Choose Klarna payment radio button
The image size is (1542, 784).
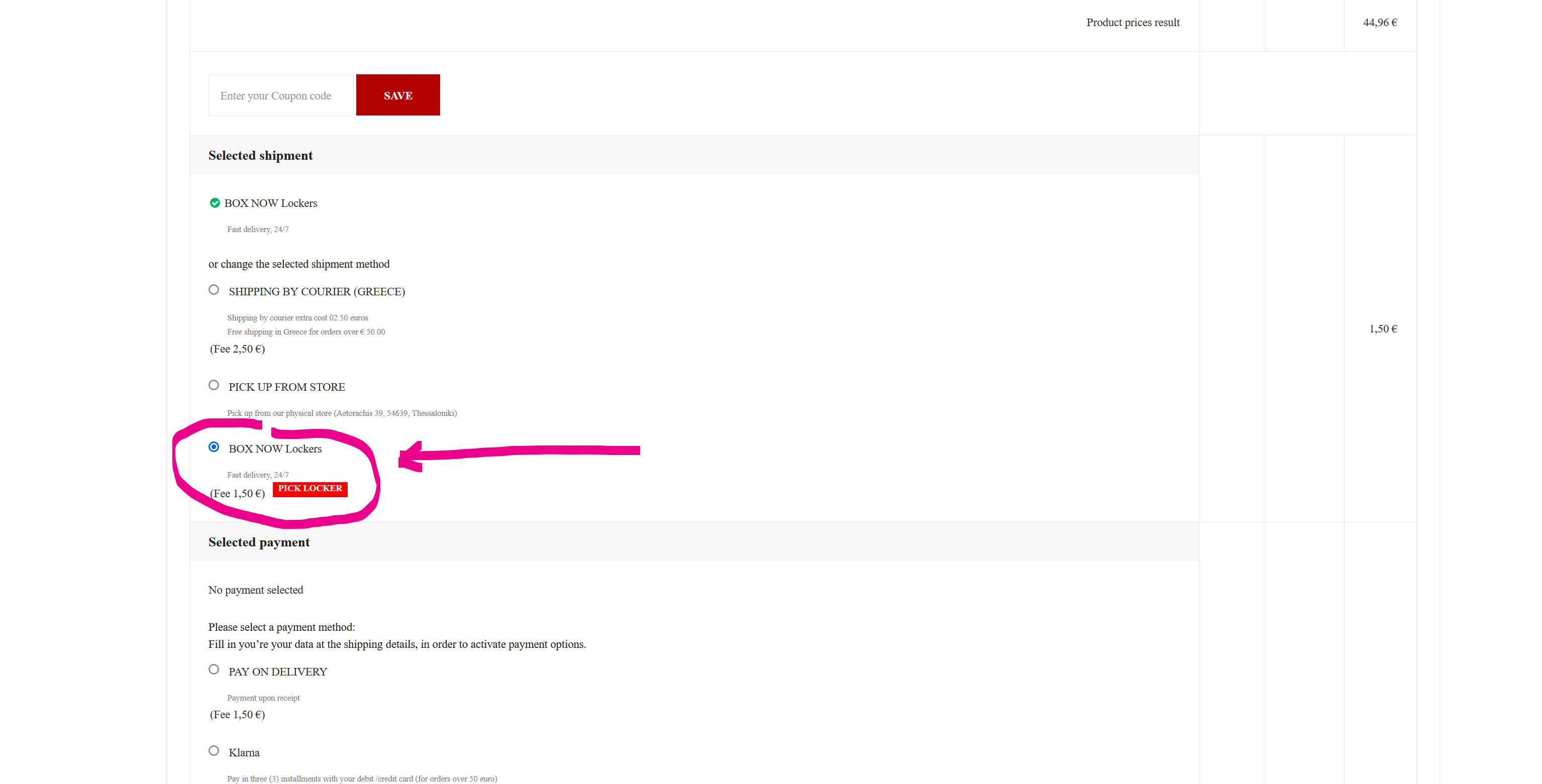[x=214, y=750]
